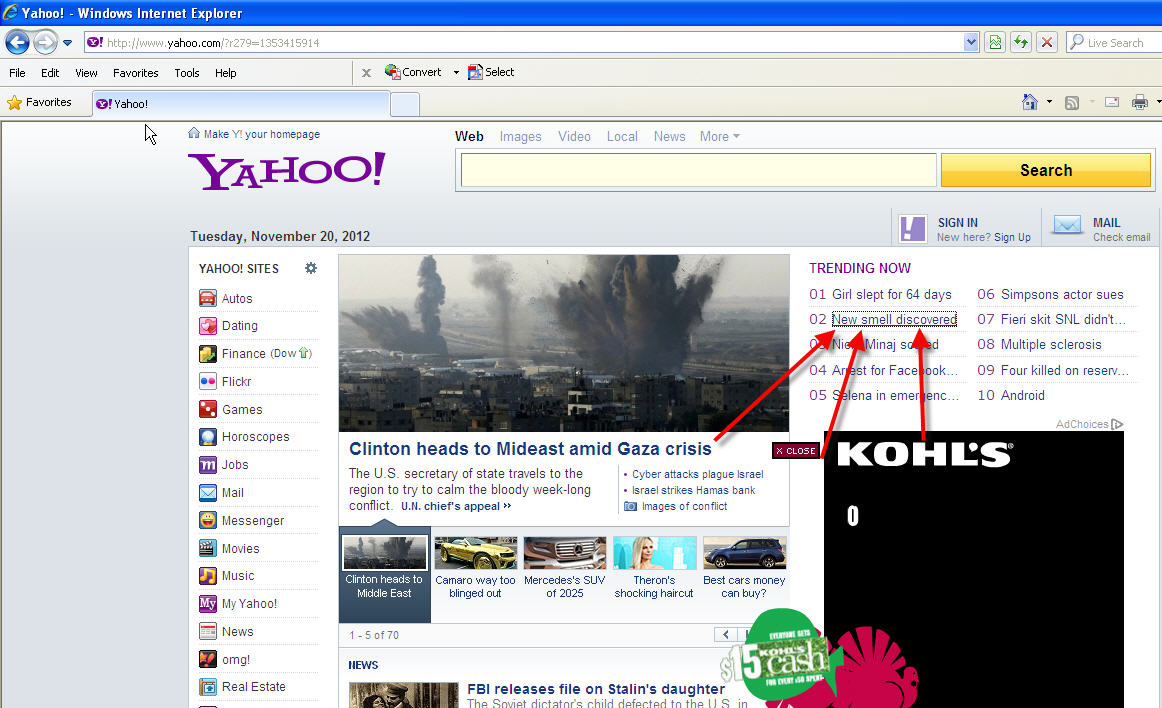
Task: Go forward with the Forward arrow button
Action: (x=45, y=42)
